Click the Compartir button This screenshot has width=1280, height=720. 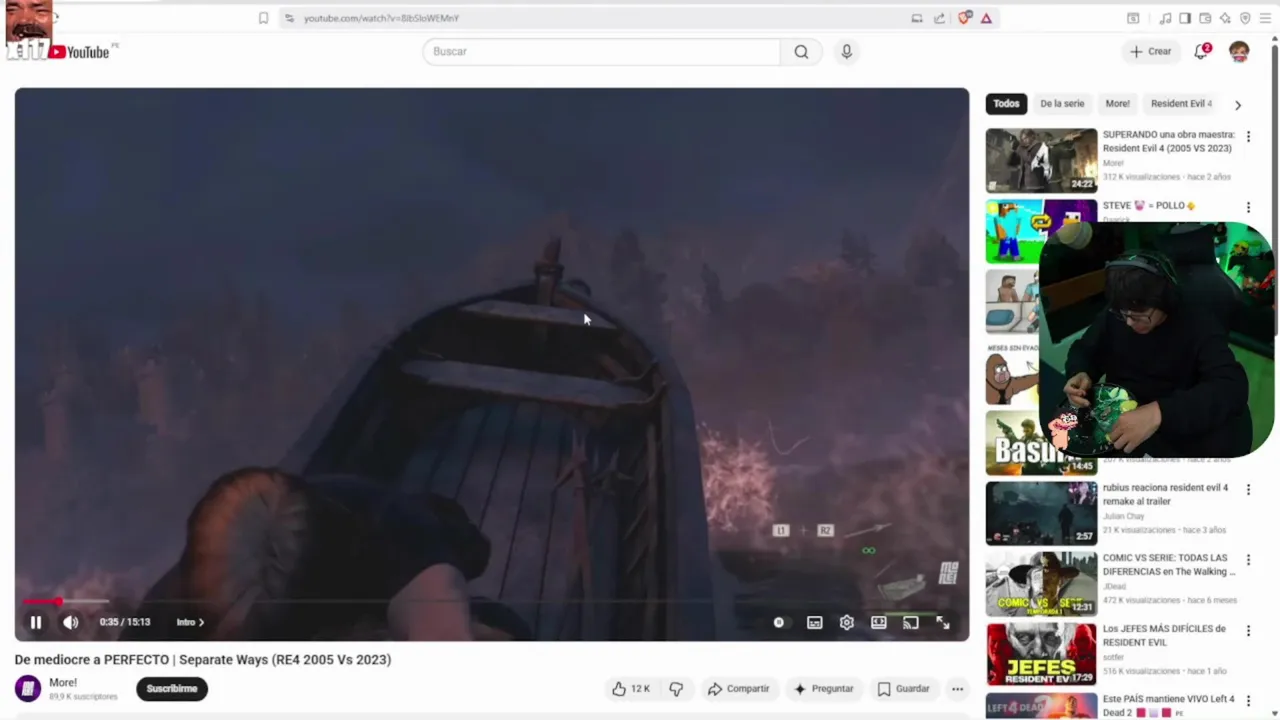pos(739,688)
